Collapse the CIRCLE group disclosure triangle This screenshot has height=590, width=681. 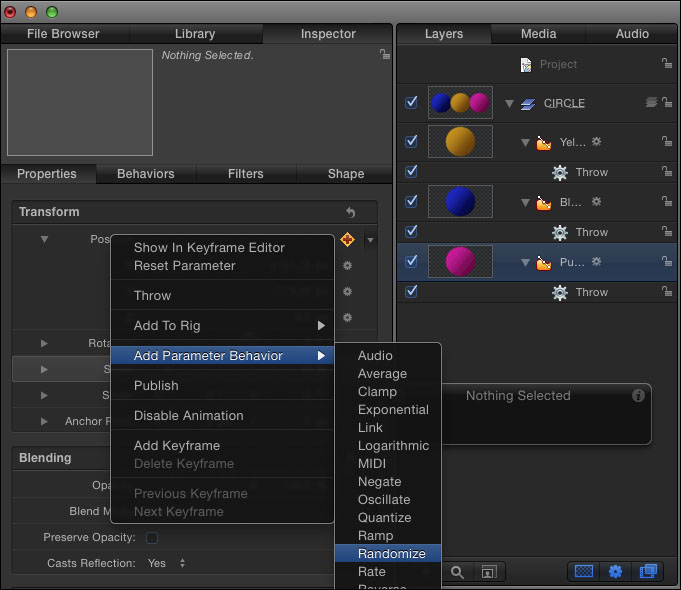[x=509, y=103]
